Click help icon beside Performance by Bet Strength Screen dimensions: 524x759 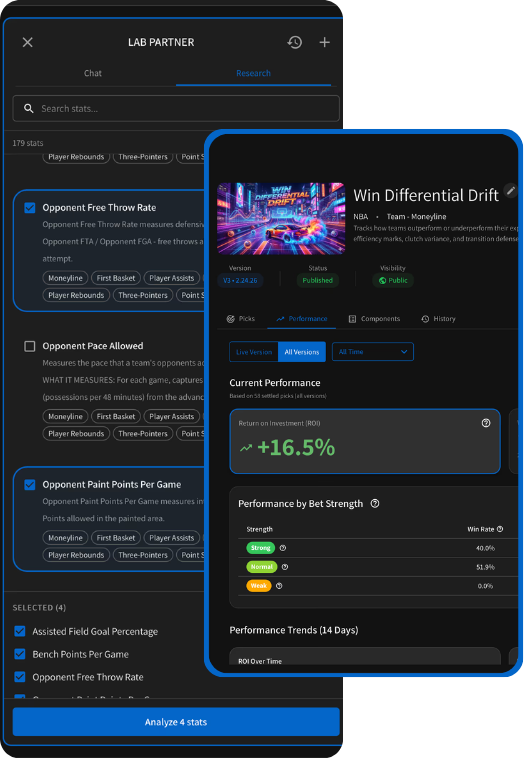(375, 503)
